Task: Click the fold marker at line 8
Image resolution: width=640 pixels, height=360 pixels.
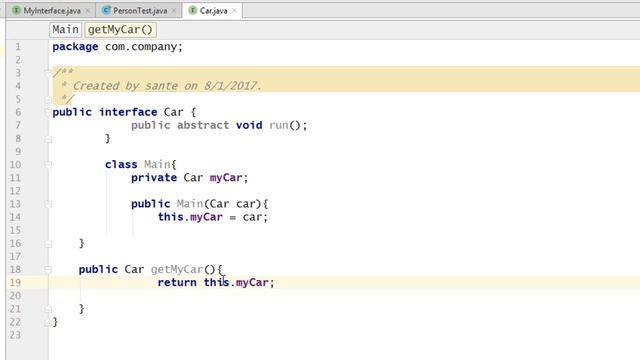Action: click(x=48, y=139)
